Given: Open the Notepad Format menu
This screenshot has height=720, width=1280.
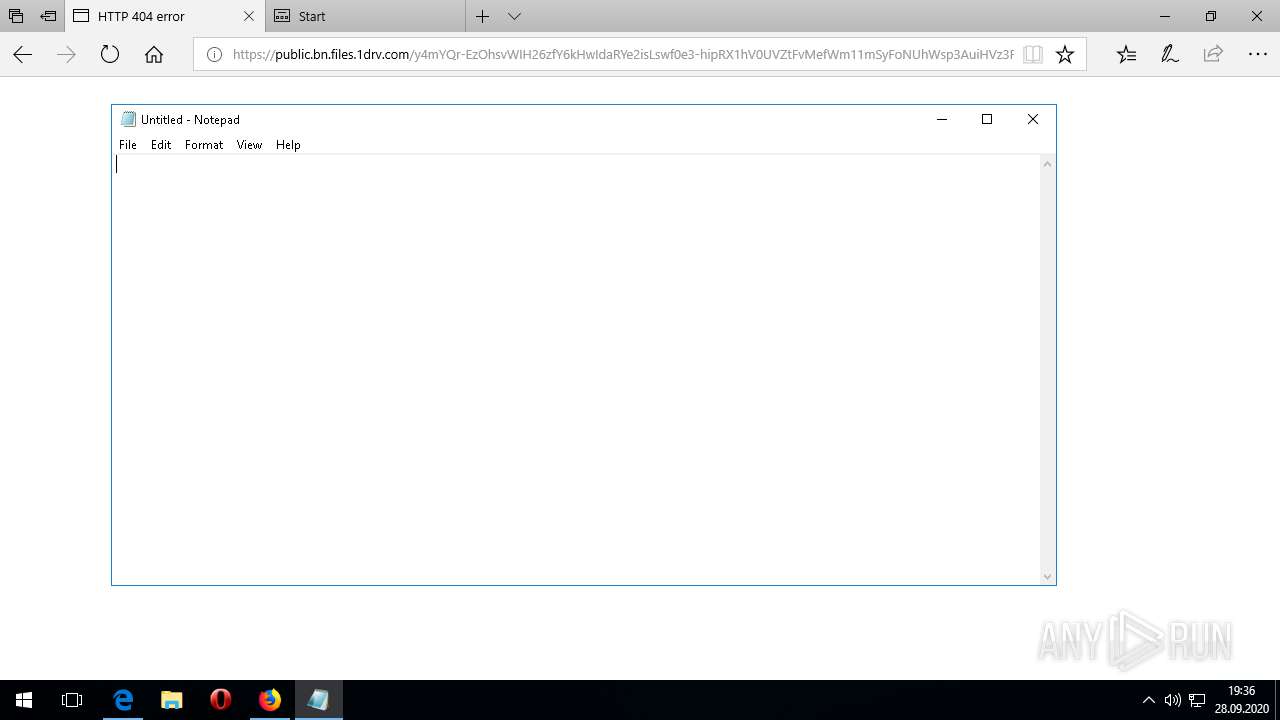Looking at the screenshot, I should (204, 145).
